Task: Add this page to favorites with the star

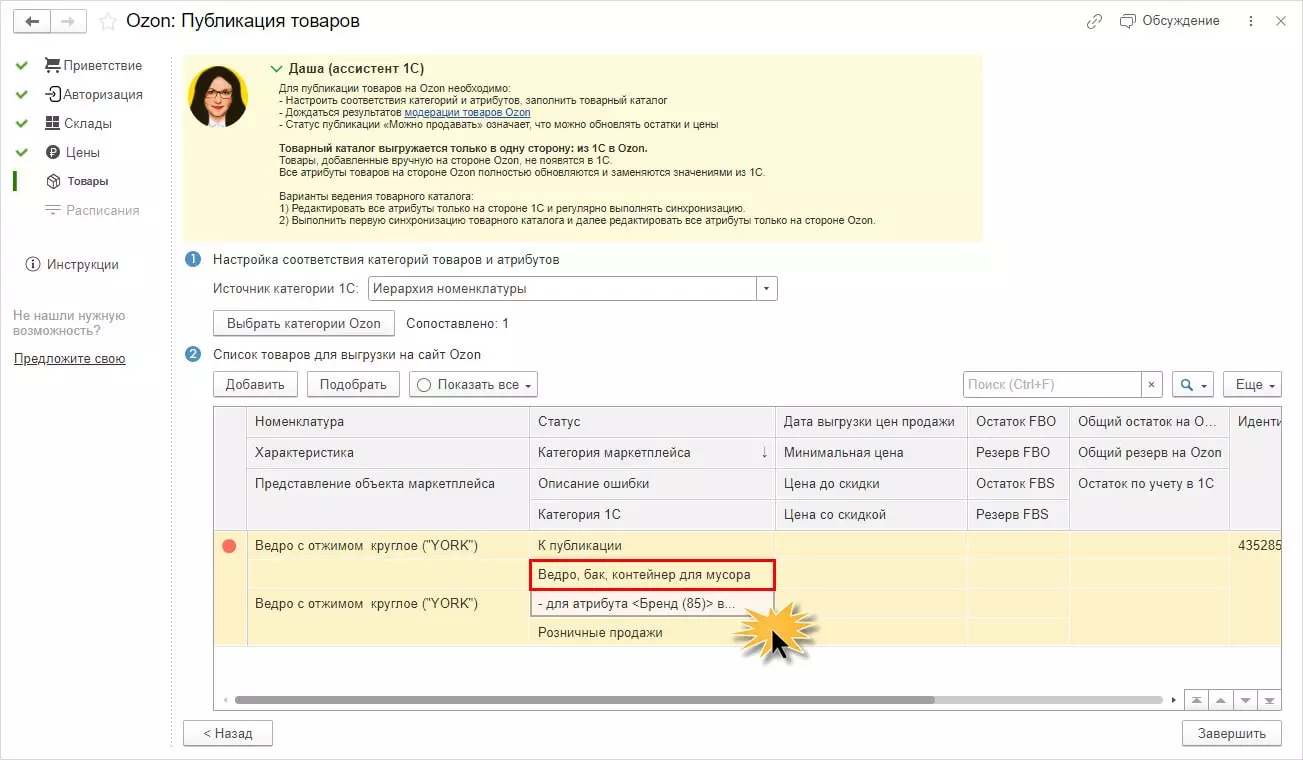Action: click(107, 21)
